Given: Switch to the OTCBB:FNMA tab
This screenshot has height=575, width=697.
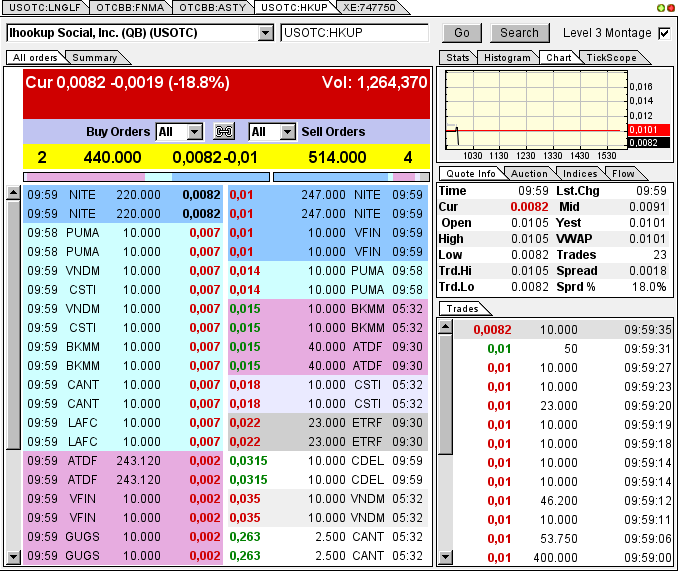Looking at the screenshot, I should [130, 8].
